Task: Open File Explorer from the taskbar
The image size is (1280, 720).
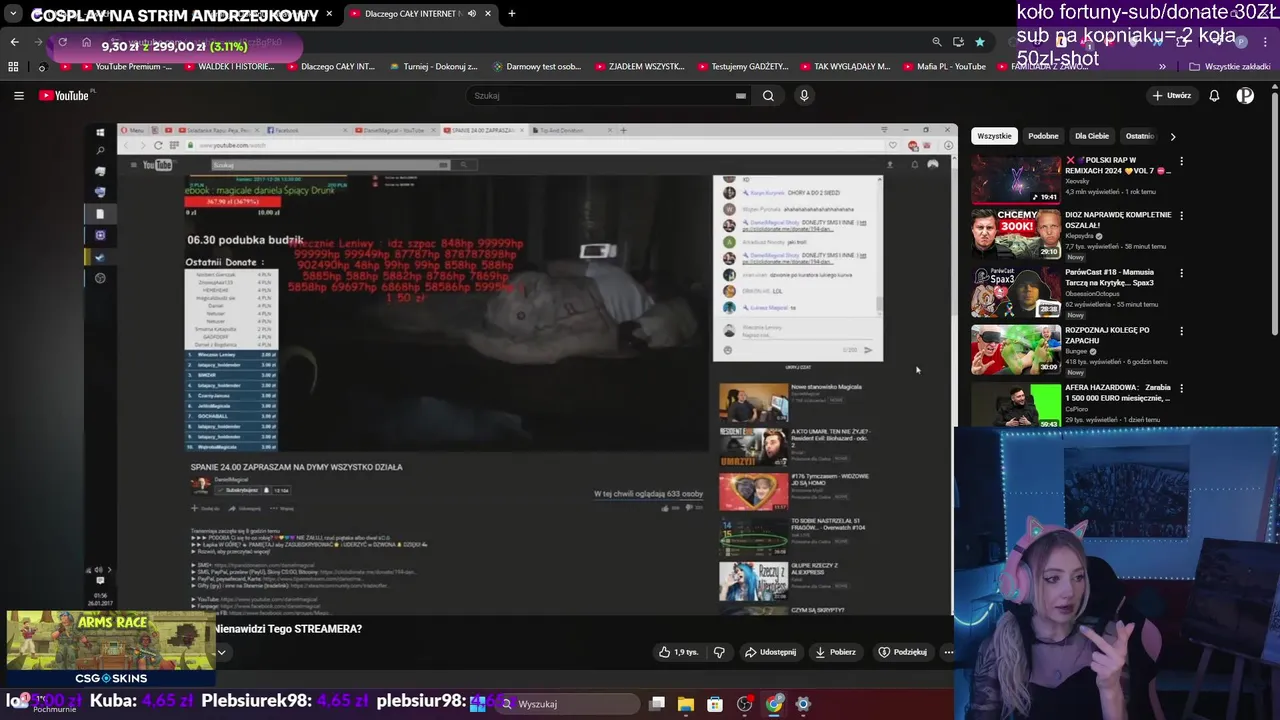Action: (x=686, y=704)
